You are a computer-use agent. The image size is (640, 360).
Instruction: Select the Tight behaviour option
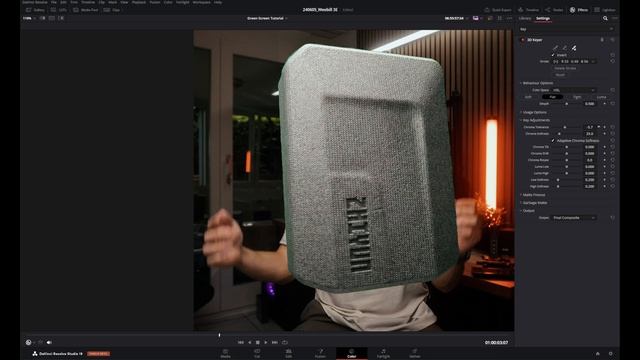(577, 97)
